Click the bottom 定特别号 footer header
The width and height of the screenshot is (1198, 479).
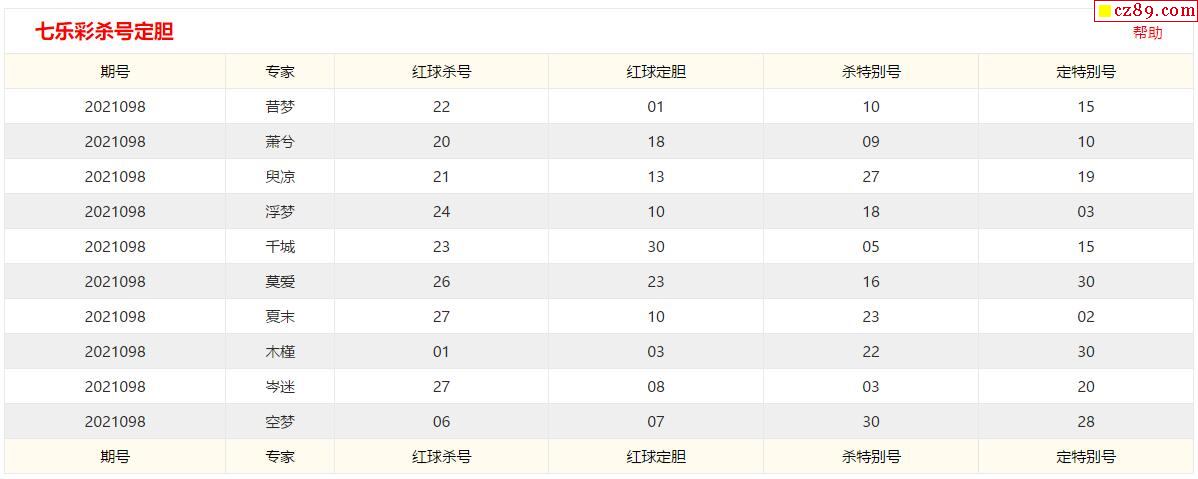[x=1086, y=457]
